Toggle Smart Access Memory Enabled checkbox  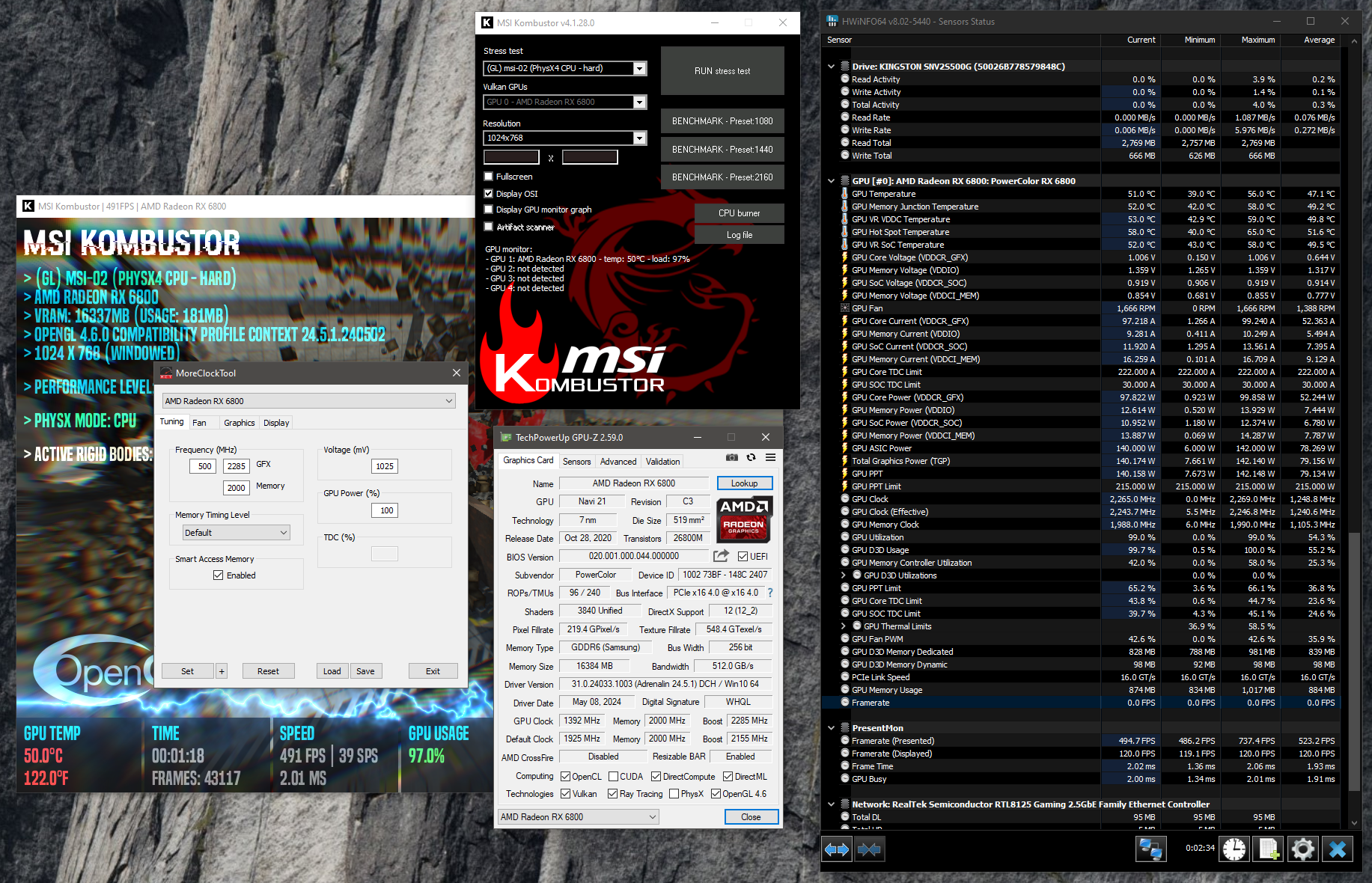(218, 575)
